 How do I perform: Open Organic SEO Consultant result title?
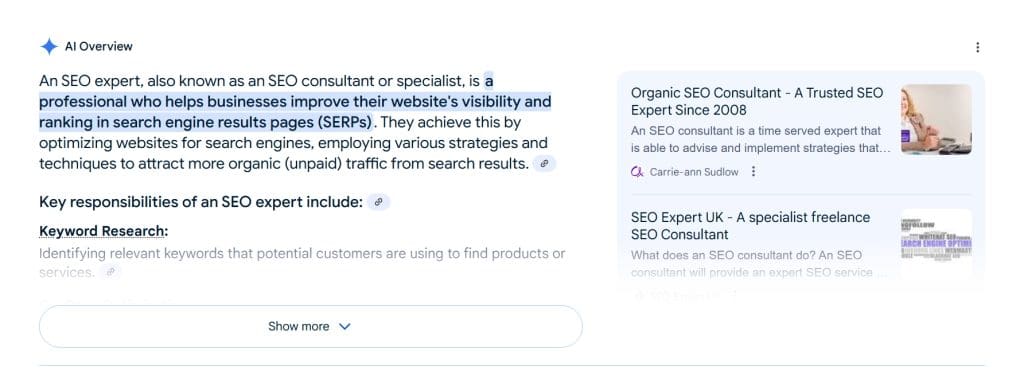click(757, 101)
